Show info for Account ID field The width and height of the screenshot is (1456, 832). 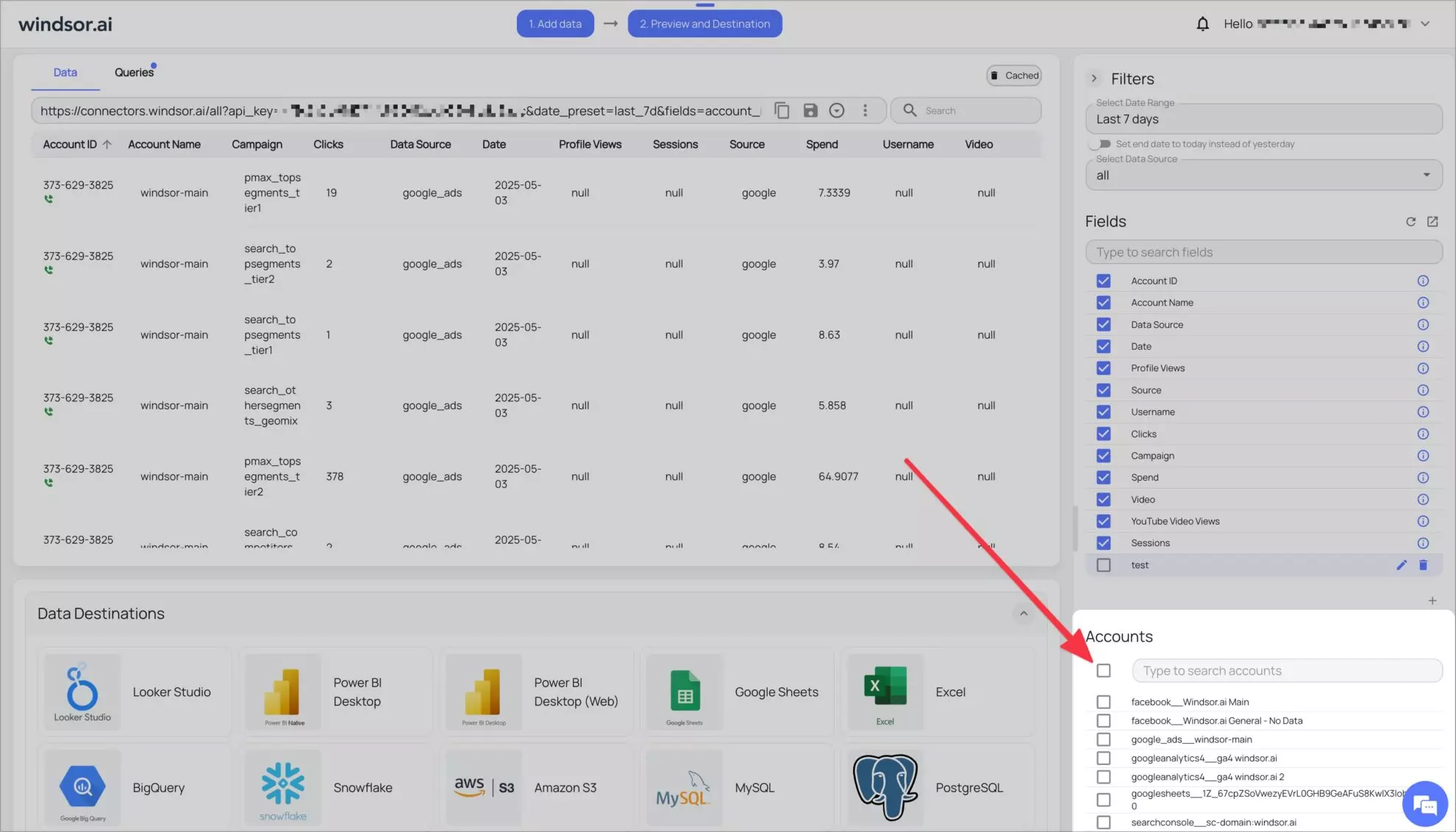pyautogui.click(x=1423, y=281)
